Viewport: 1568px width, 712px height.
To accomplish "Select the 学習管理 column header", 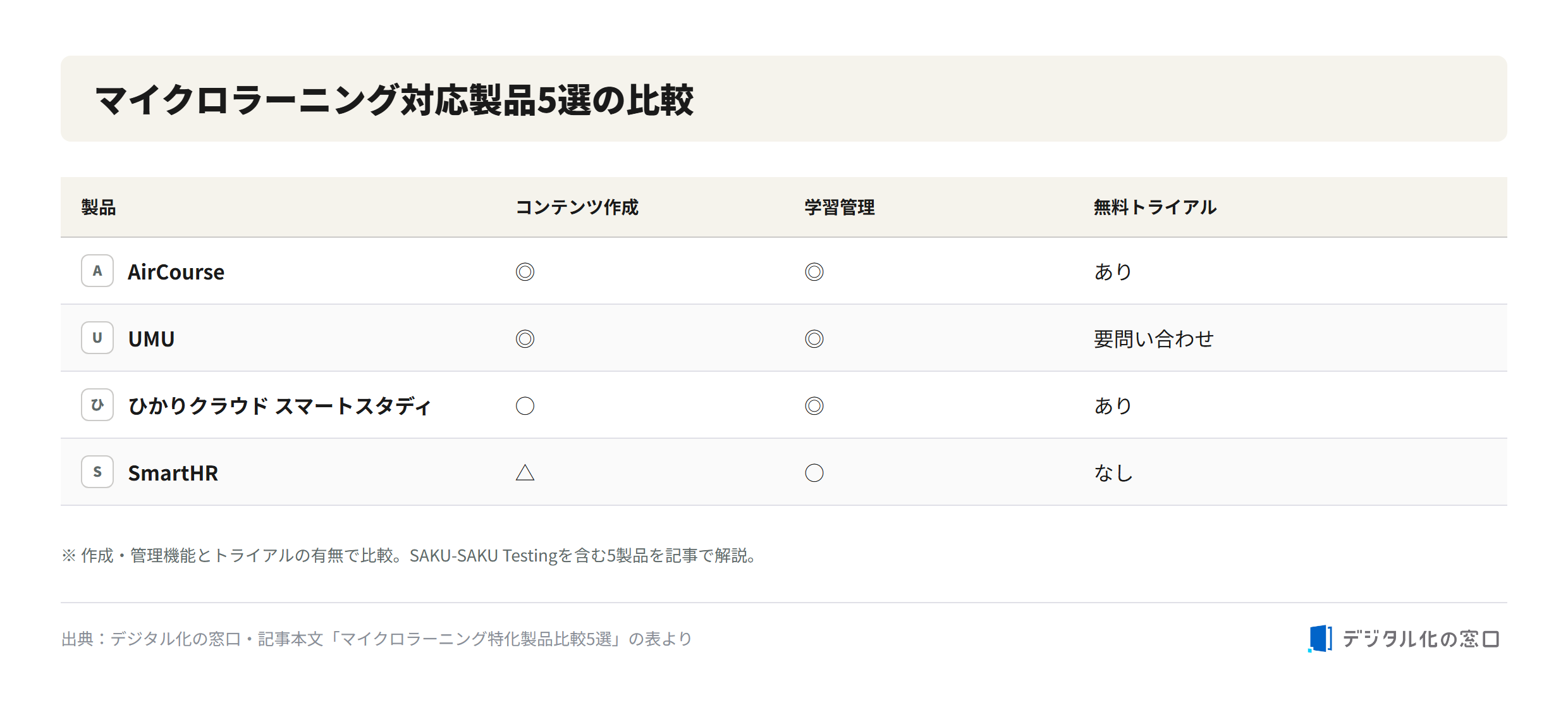I will 840,207.
